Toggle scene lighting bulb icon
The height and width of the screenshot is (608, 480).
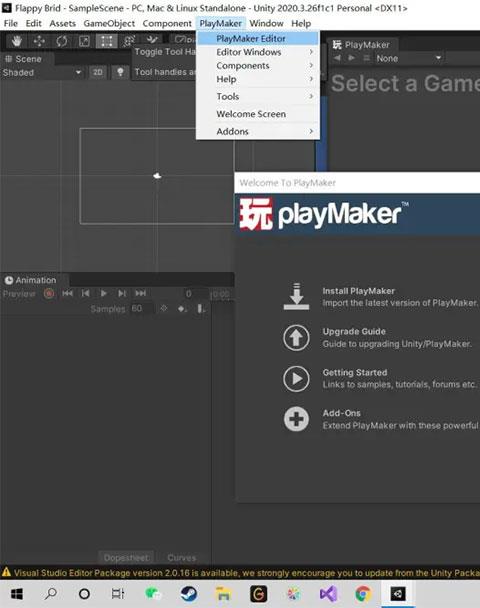(120, 72)
